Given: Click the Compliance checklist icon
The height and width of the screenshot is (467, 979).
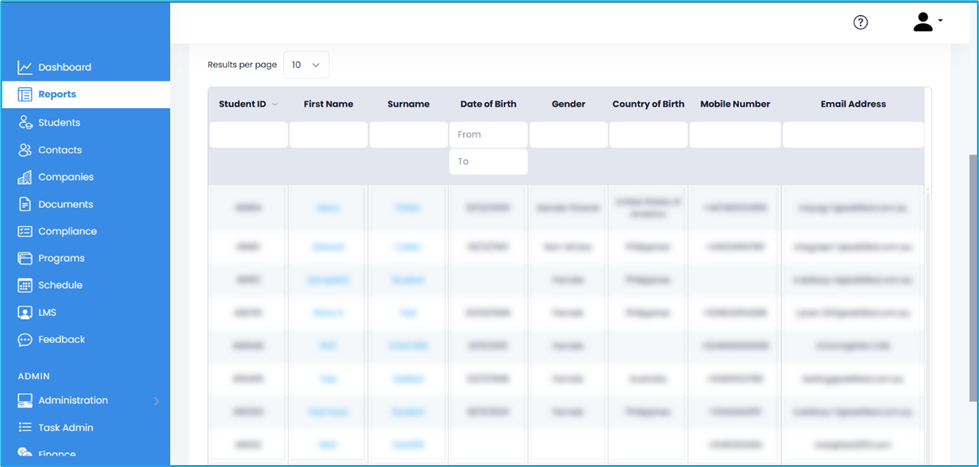Looking at the screenshot, I should 25,231.
